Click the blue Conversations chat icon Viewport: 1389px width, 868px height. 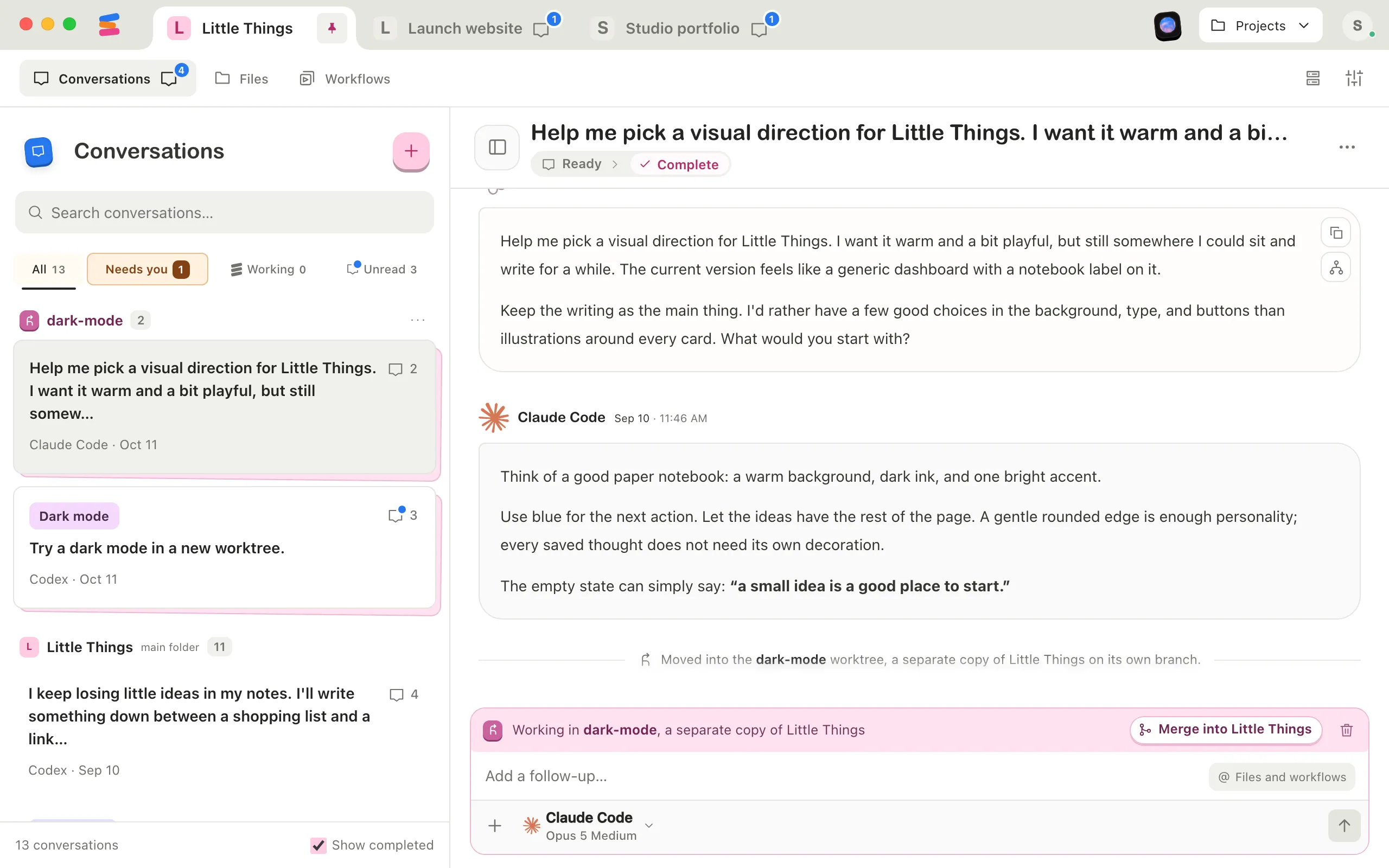pyautogui.click(x=39, y=151)
